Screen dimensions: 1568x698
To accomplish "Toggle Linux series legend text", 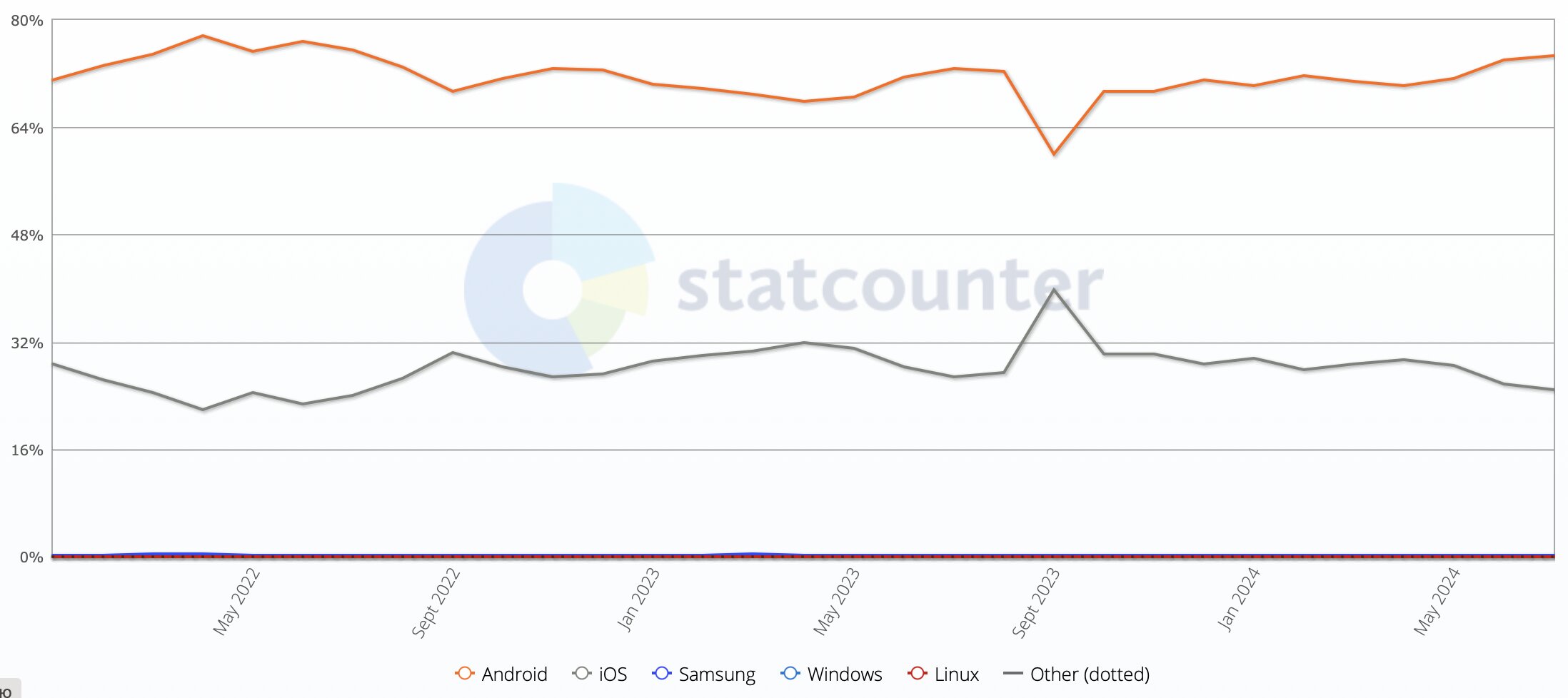I will tap(956, 674).
